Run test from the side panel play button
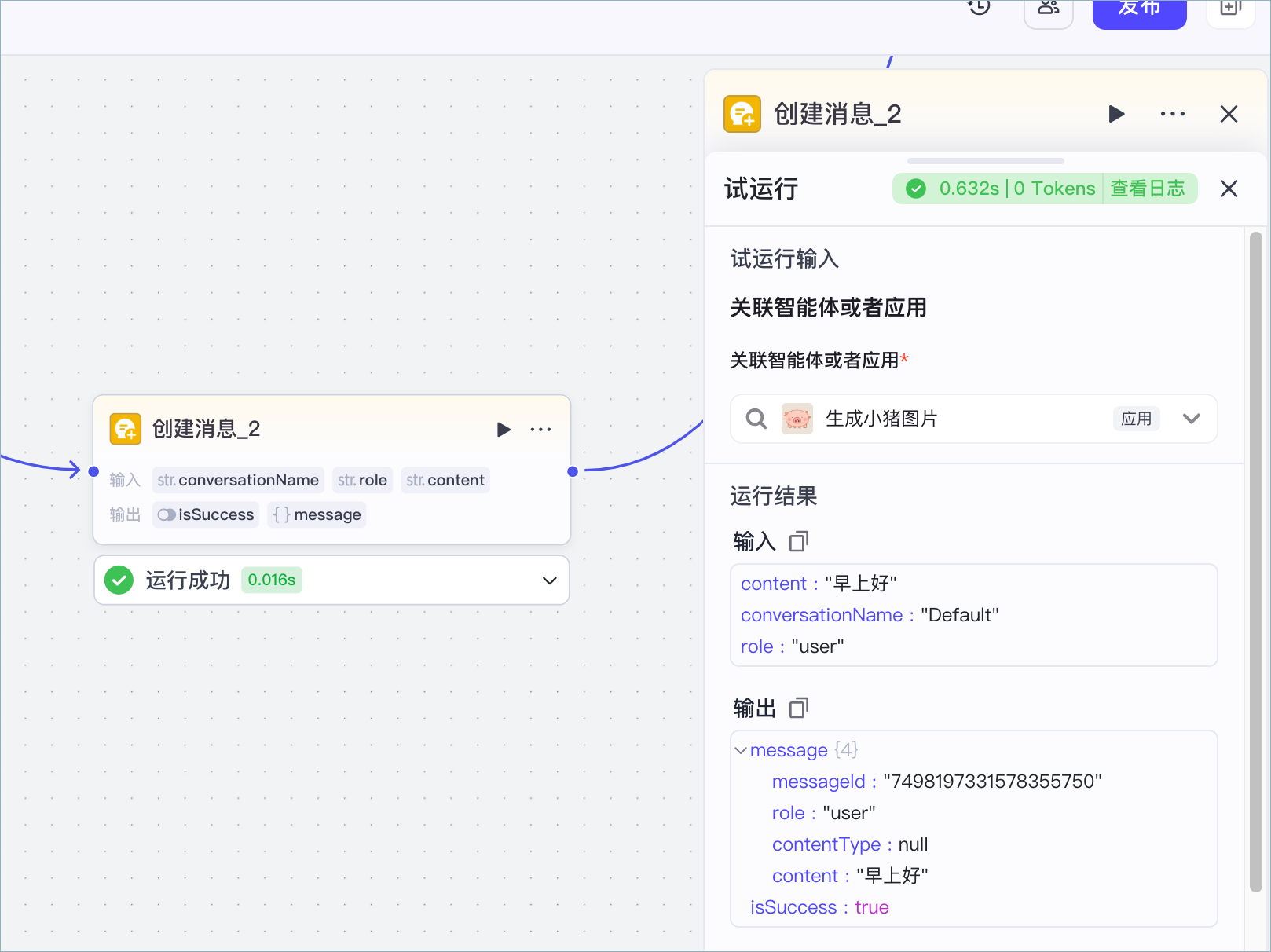Image resolution: width=1271 pixels, height=952 pixels. (x=1116, y=114)
